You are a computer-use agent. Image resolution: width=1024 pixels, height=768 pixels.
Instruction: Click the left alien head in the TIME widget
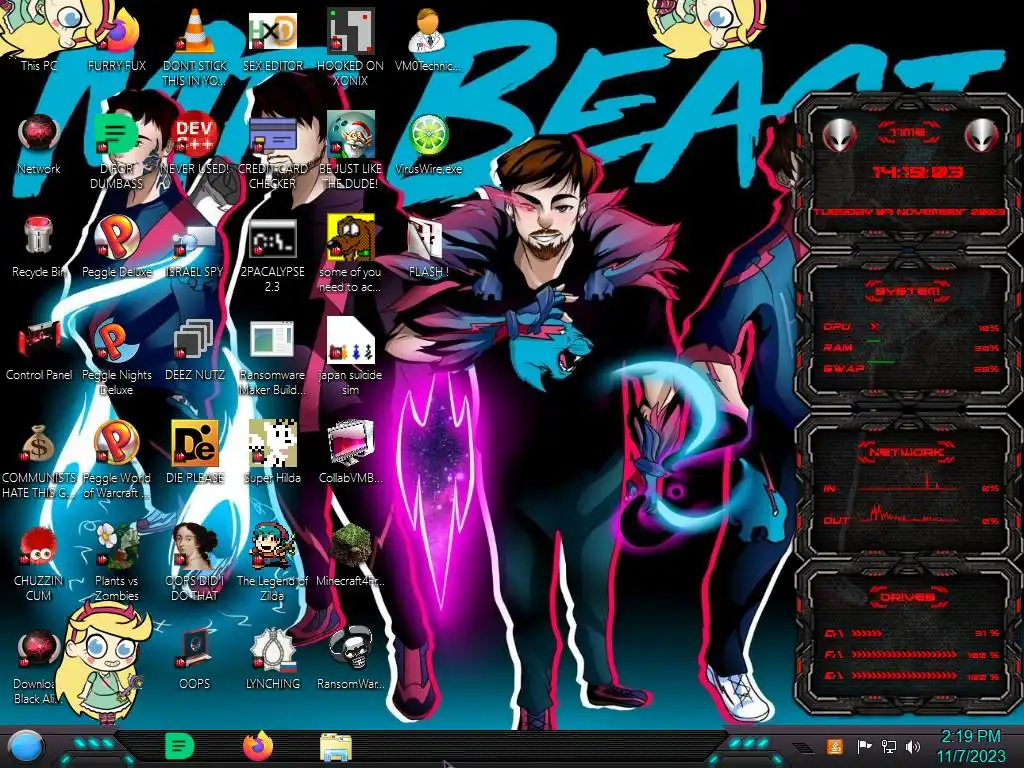click(839, 136)
